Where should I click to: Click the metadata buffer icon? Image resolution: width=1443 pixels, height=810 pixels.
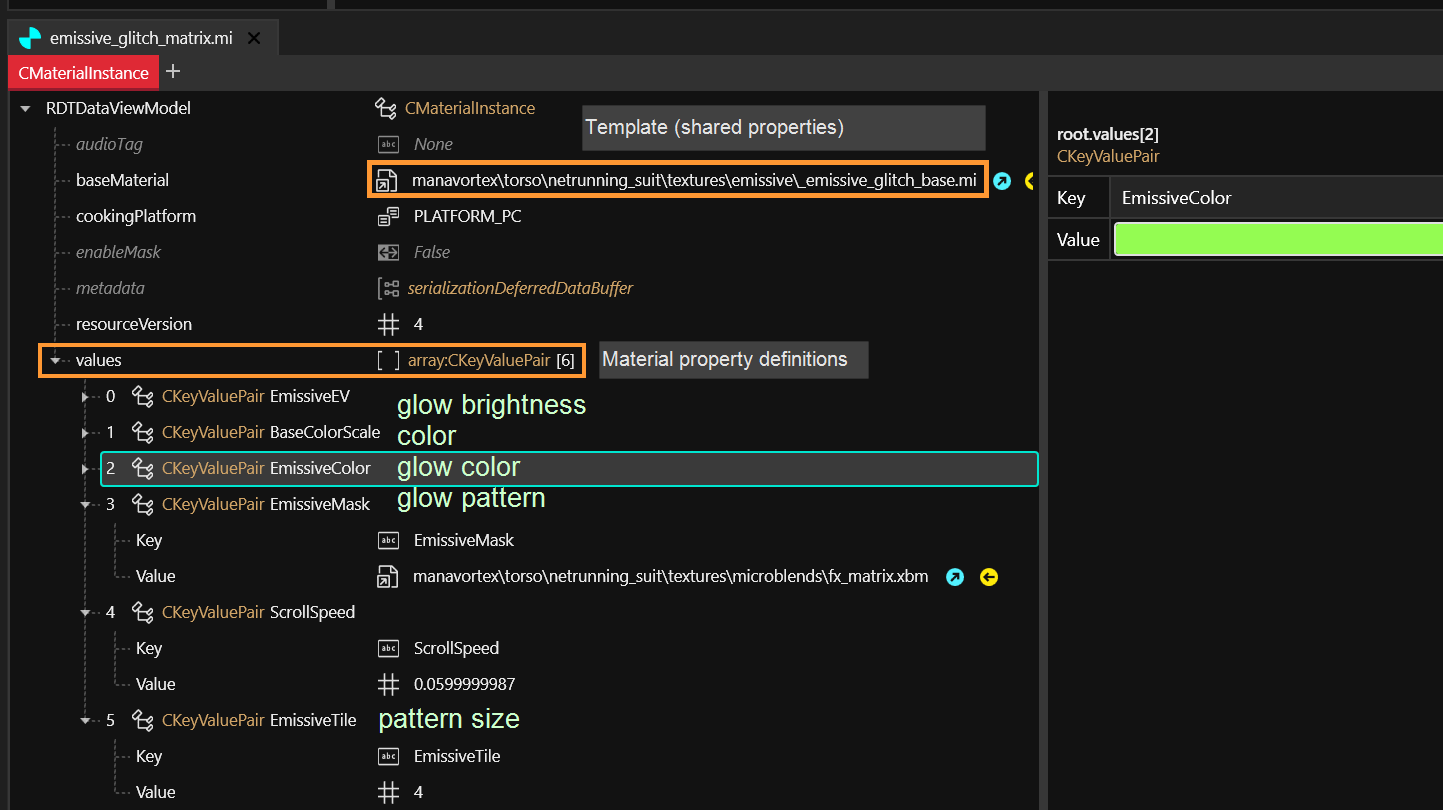(x=388, y=289)
